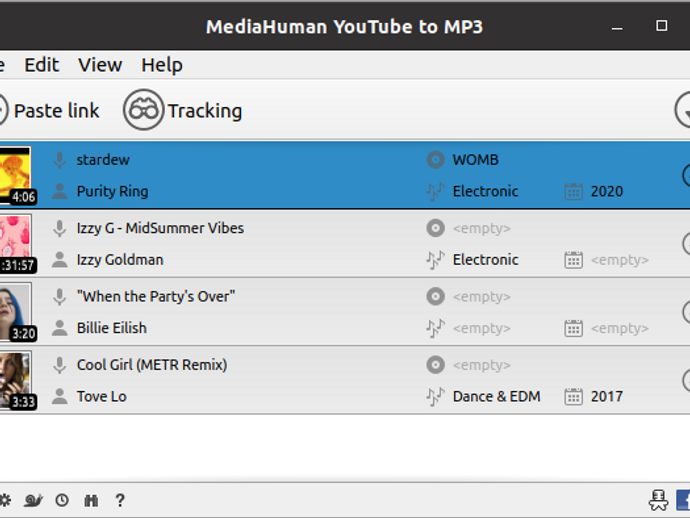Maximize the MediaHuman window

pos(661,26)
